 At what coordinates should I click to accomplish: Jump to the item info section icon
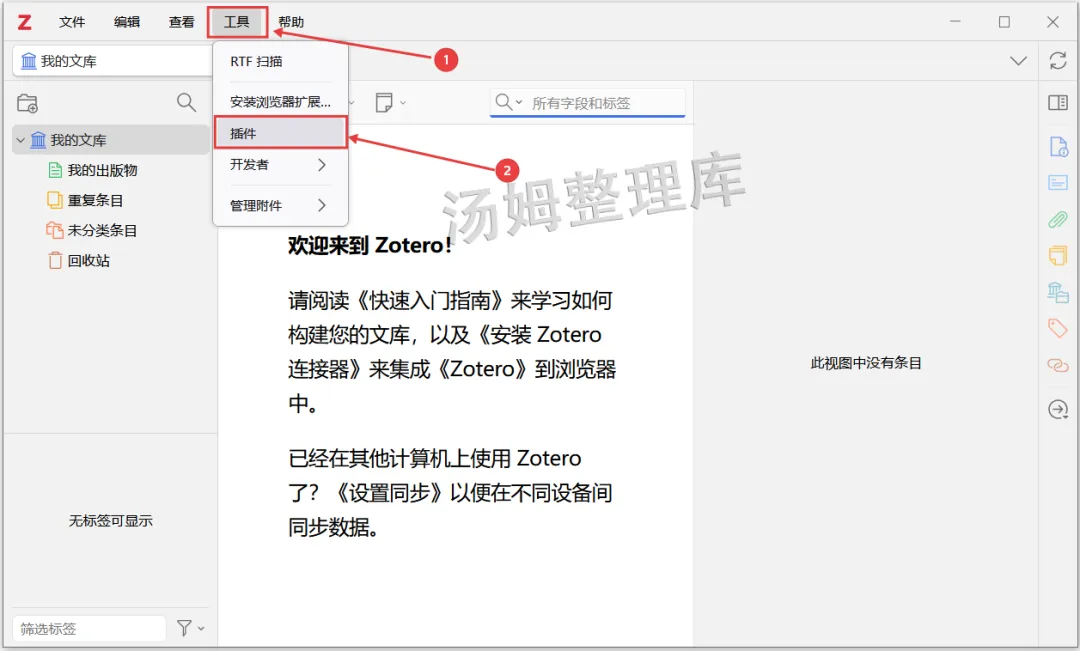point(1058,147)
